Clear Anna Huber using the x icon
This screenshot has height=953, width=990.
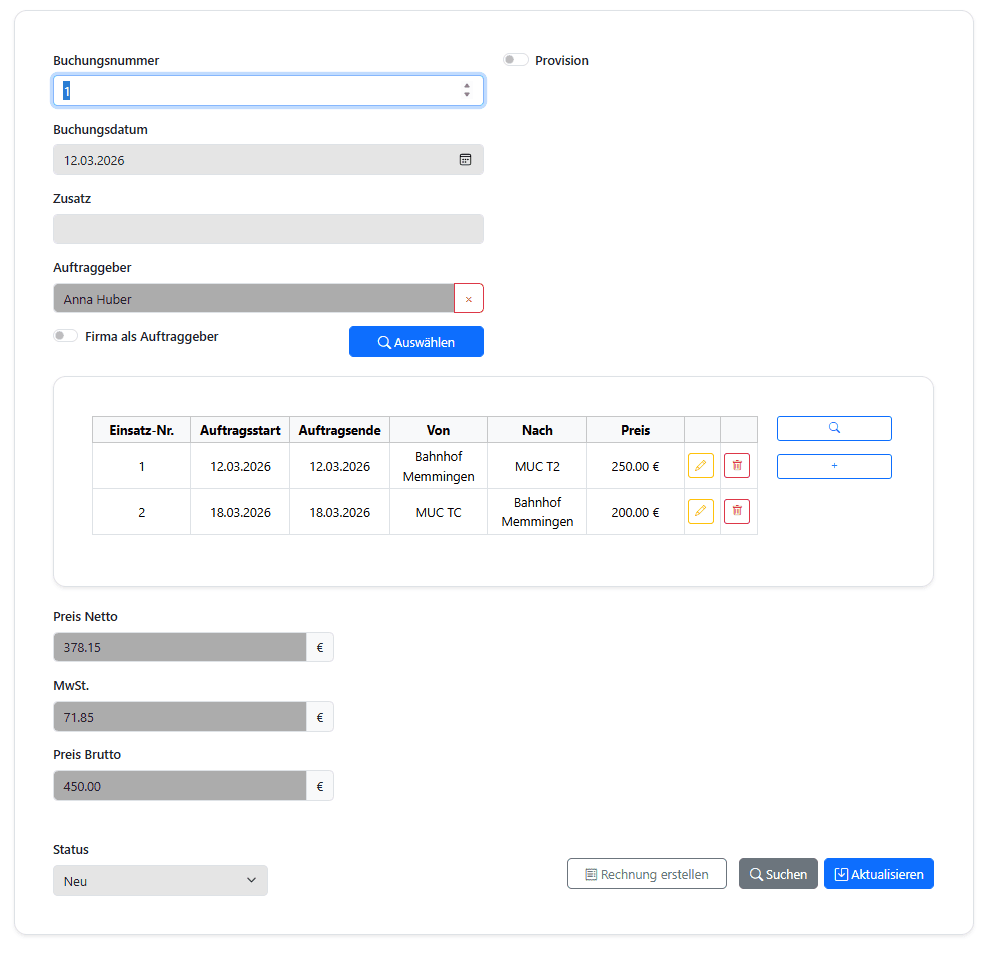coord(468,297)
